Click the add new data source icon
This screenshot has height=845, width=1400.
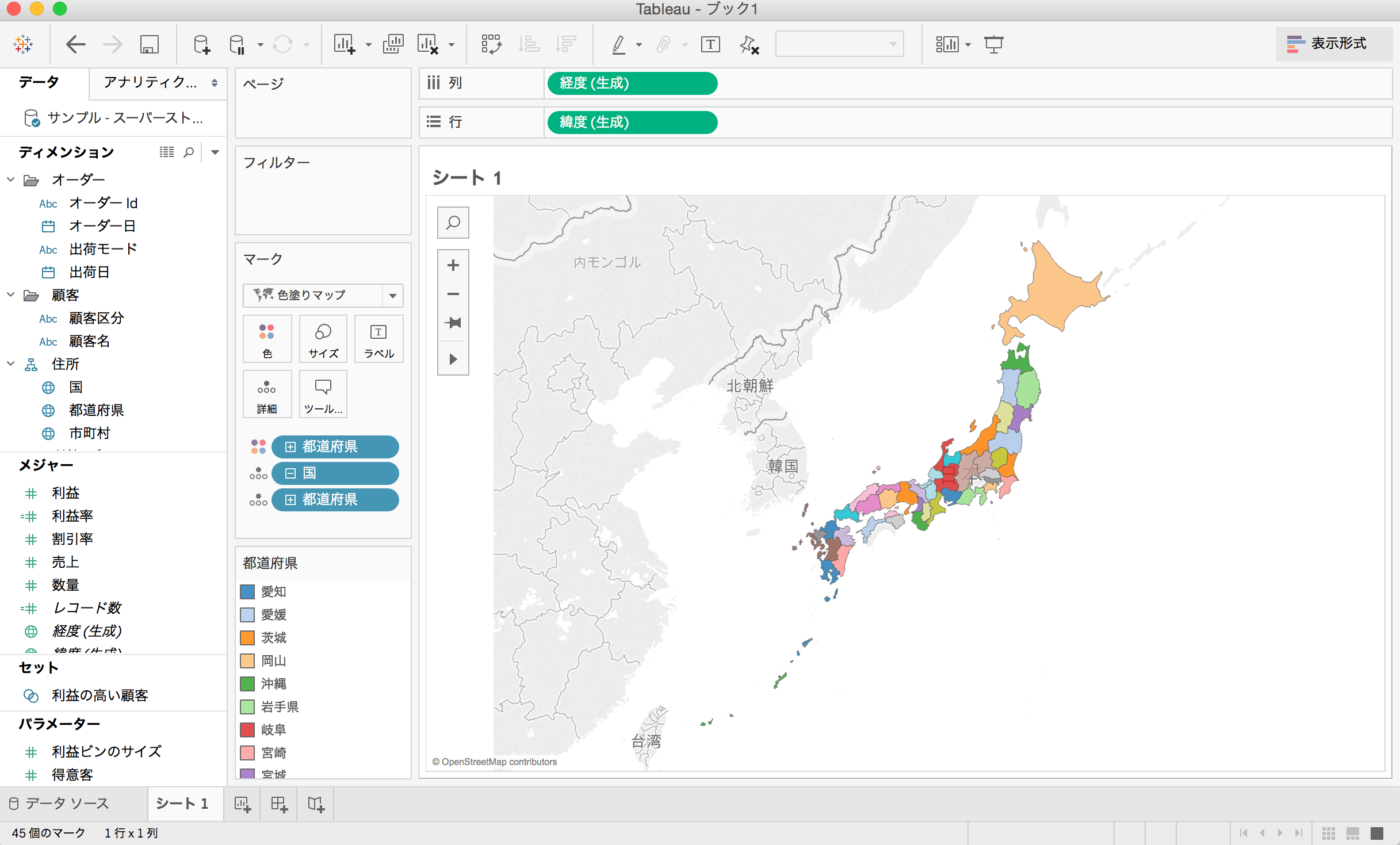pyautogui.click(x=201, y=44)
